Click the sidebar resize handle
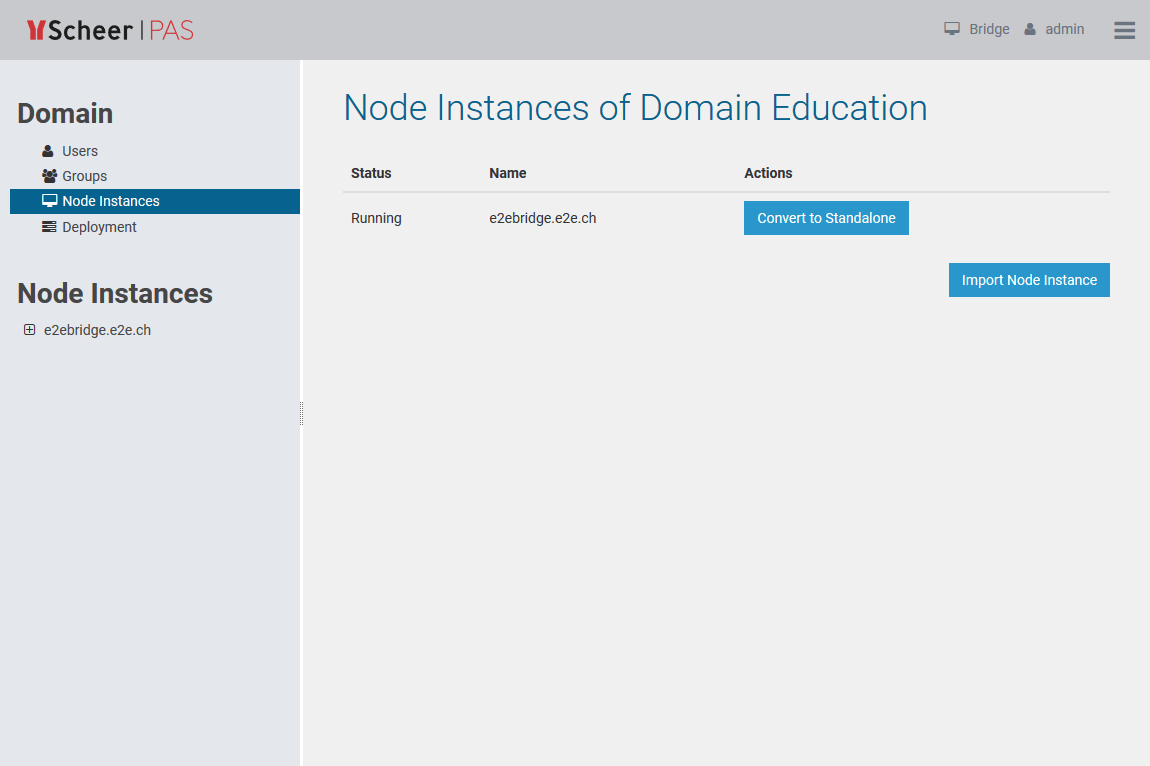 pos(300,412)
